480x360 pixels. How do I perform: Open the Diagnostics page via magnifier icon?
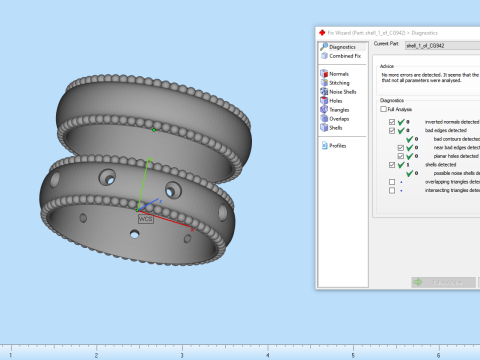click(x=324, y=46)
